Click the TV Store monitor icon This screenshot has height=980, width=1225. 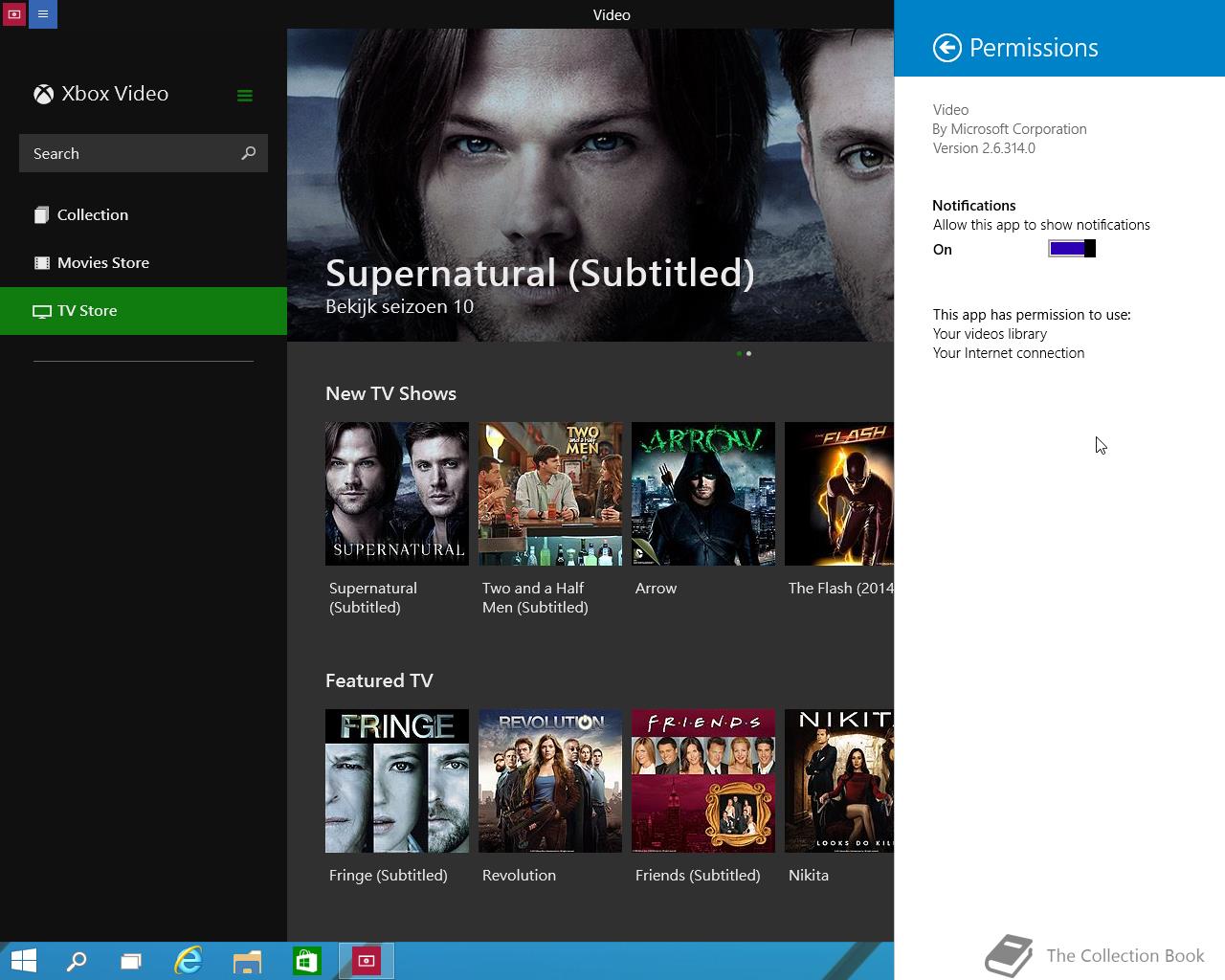(41, 311)
